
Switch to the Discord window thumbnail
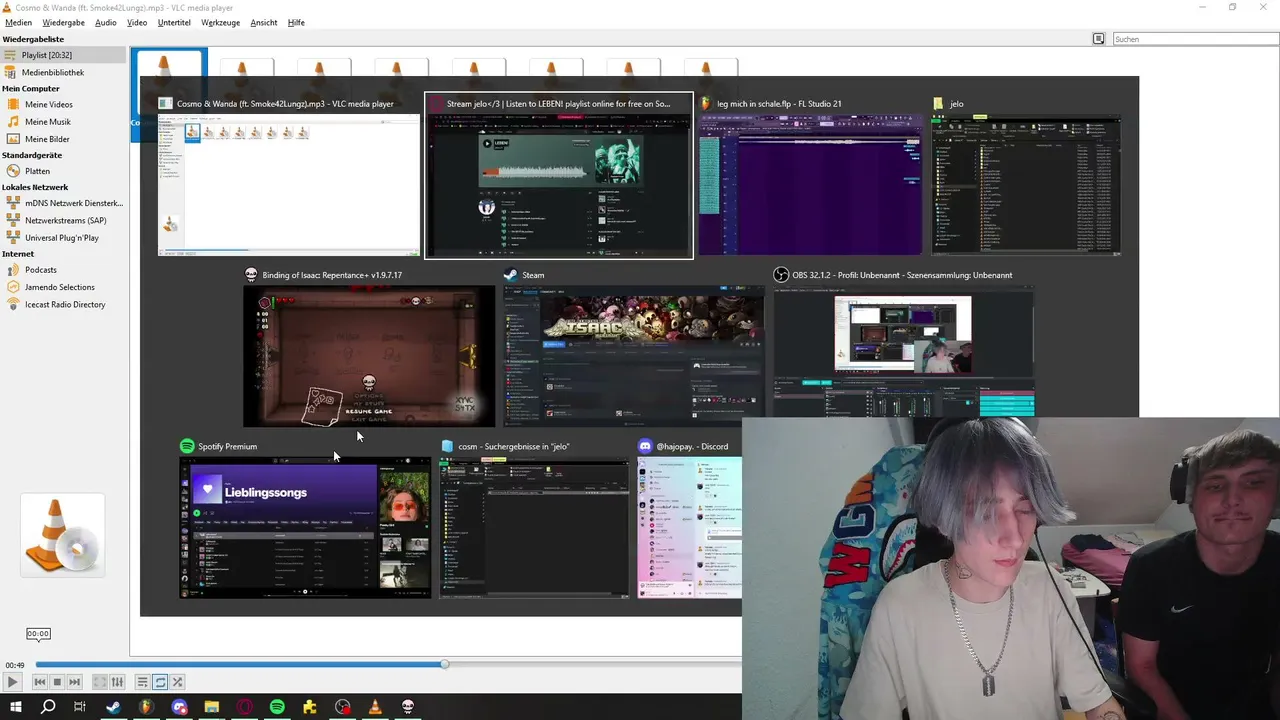click(690, 518)
